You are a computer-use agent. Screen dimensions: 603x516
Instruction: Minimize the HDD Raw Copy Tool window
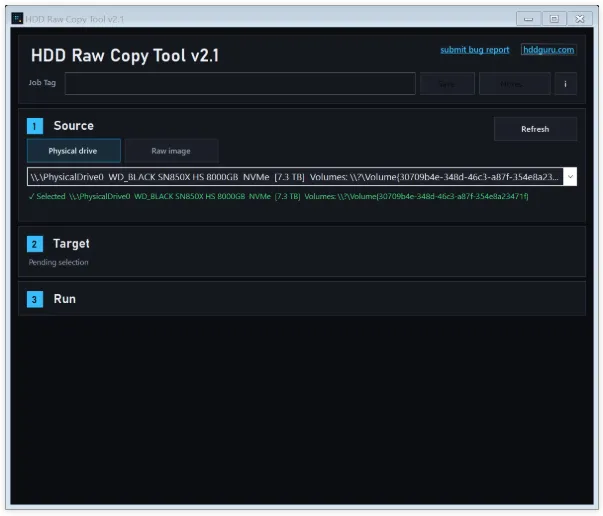(528, 18)
